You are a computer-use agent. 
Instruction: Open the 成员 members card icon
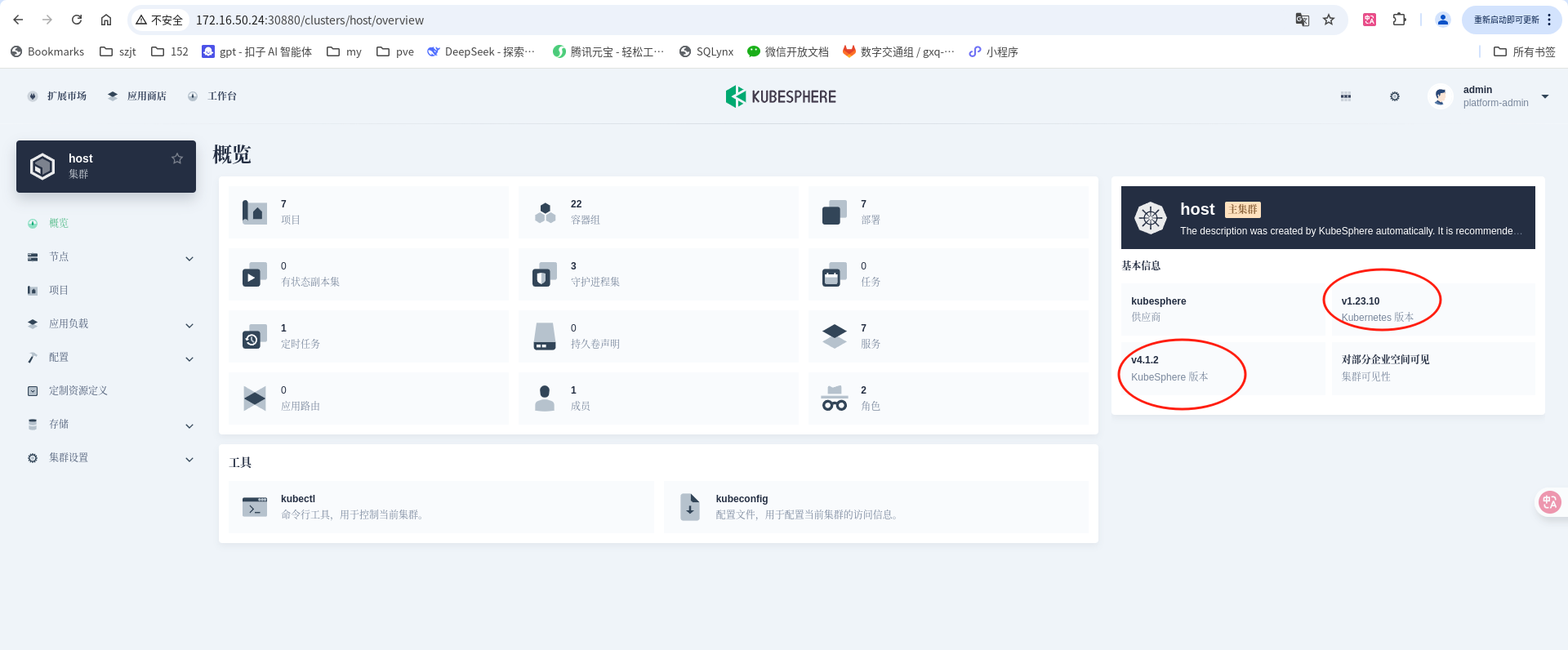point(545,398)
